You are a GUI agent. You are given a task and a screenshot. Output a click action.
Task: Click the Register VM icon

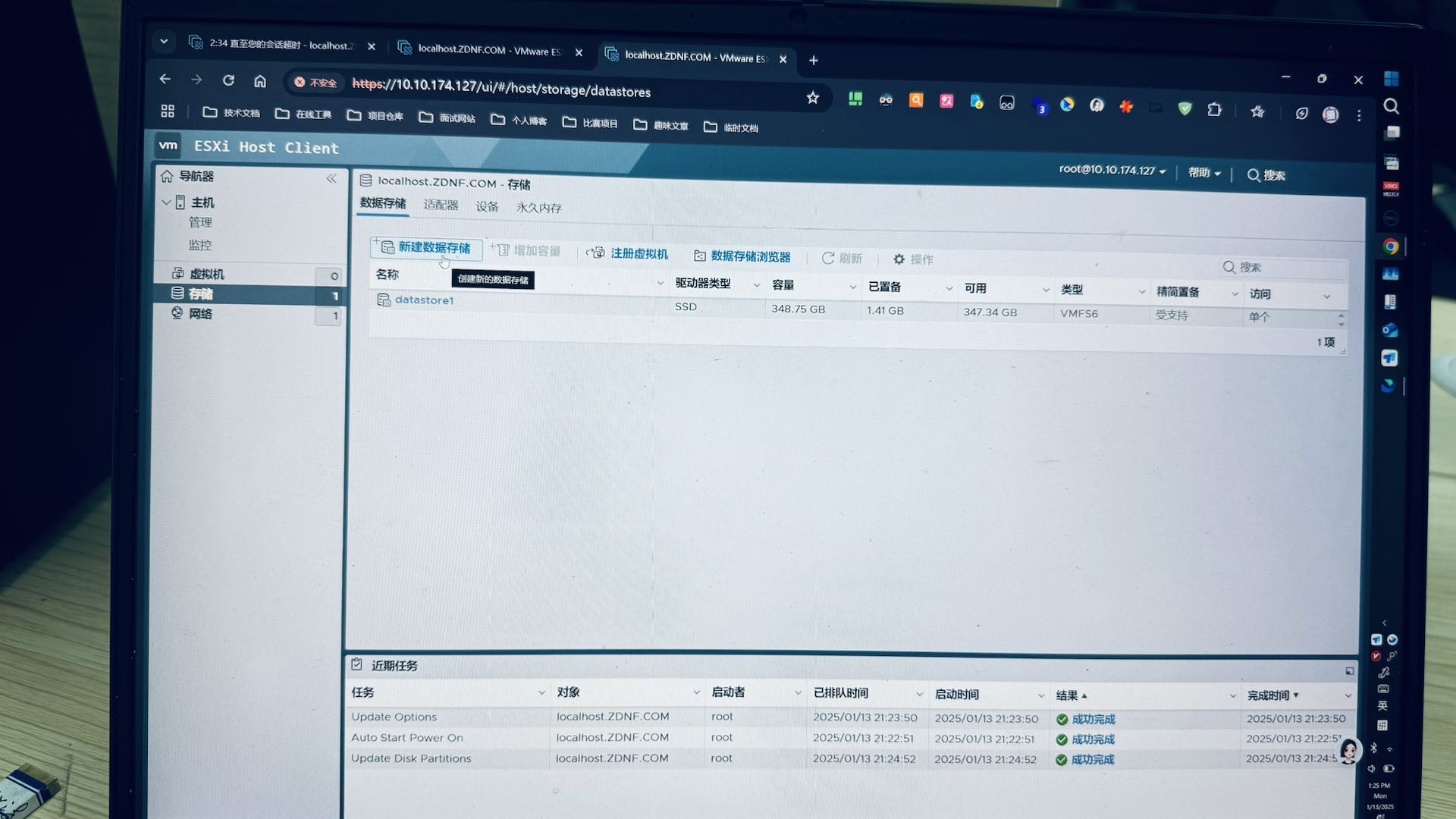(596, 253)
